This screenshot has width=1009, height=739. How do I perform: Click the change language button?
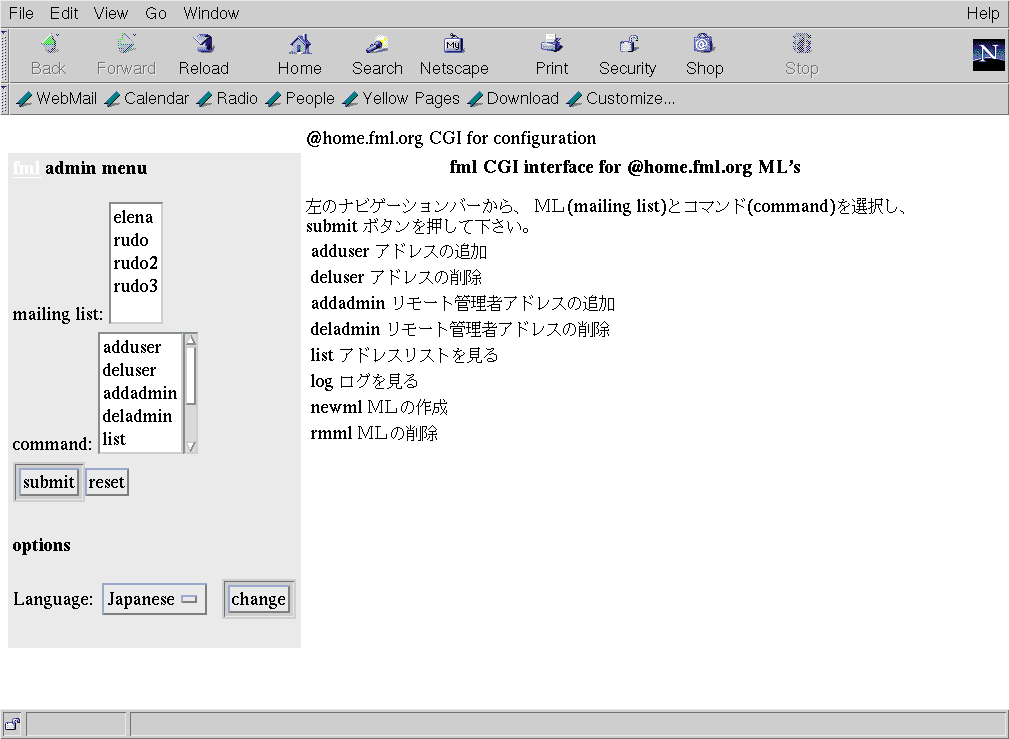258,599
